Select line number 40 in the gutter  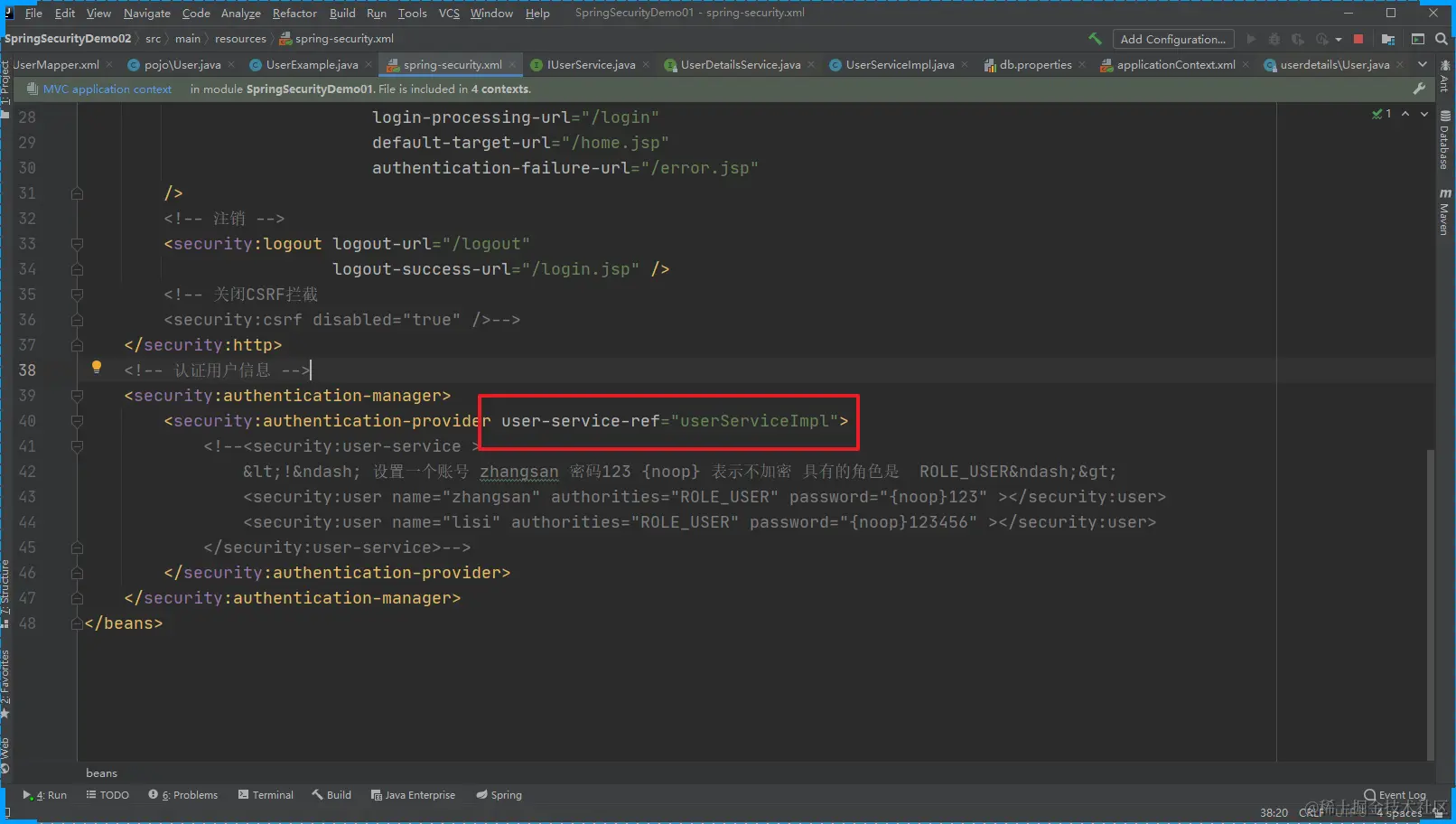tap(27, 421)
